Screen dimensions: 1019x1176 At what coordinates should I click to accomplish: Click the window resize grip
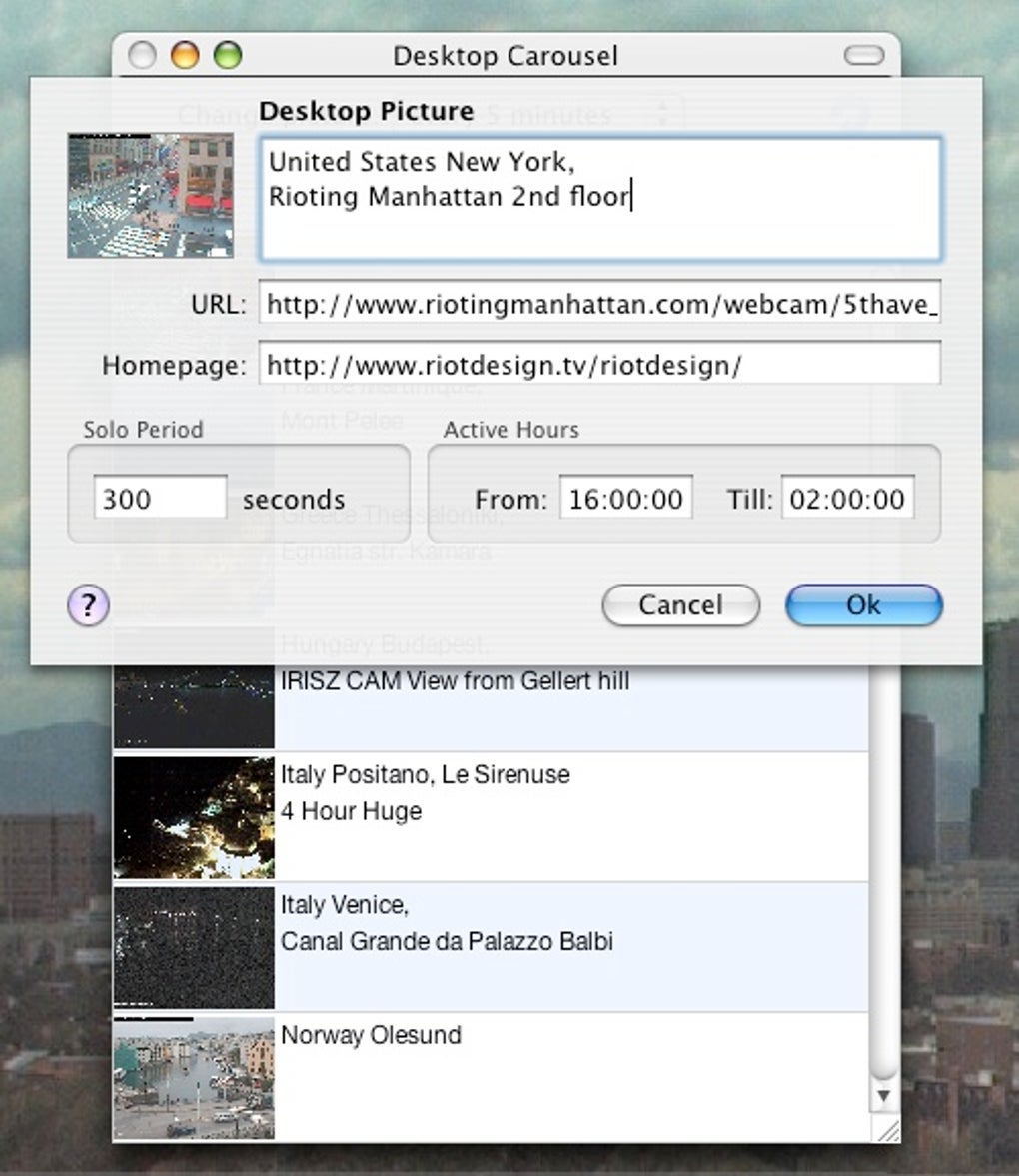(887, 1132)
